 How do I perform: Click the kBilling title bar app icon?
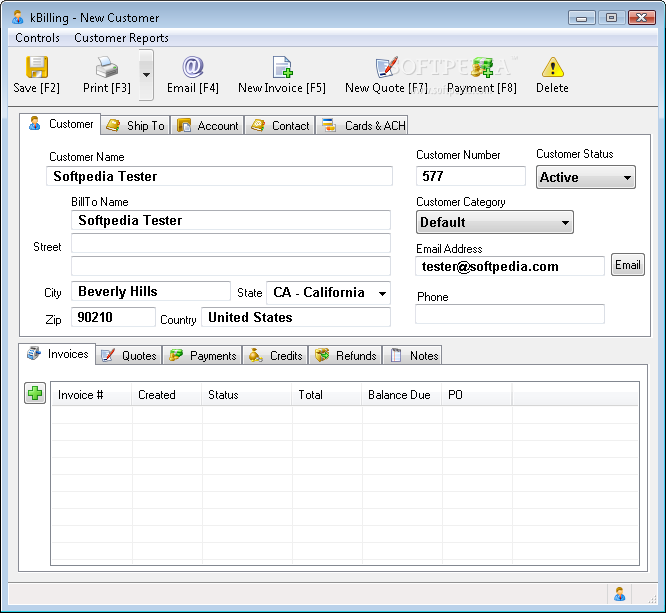17,17
